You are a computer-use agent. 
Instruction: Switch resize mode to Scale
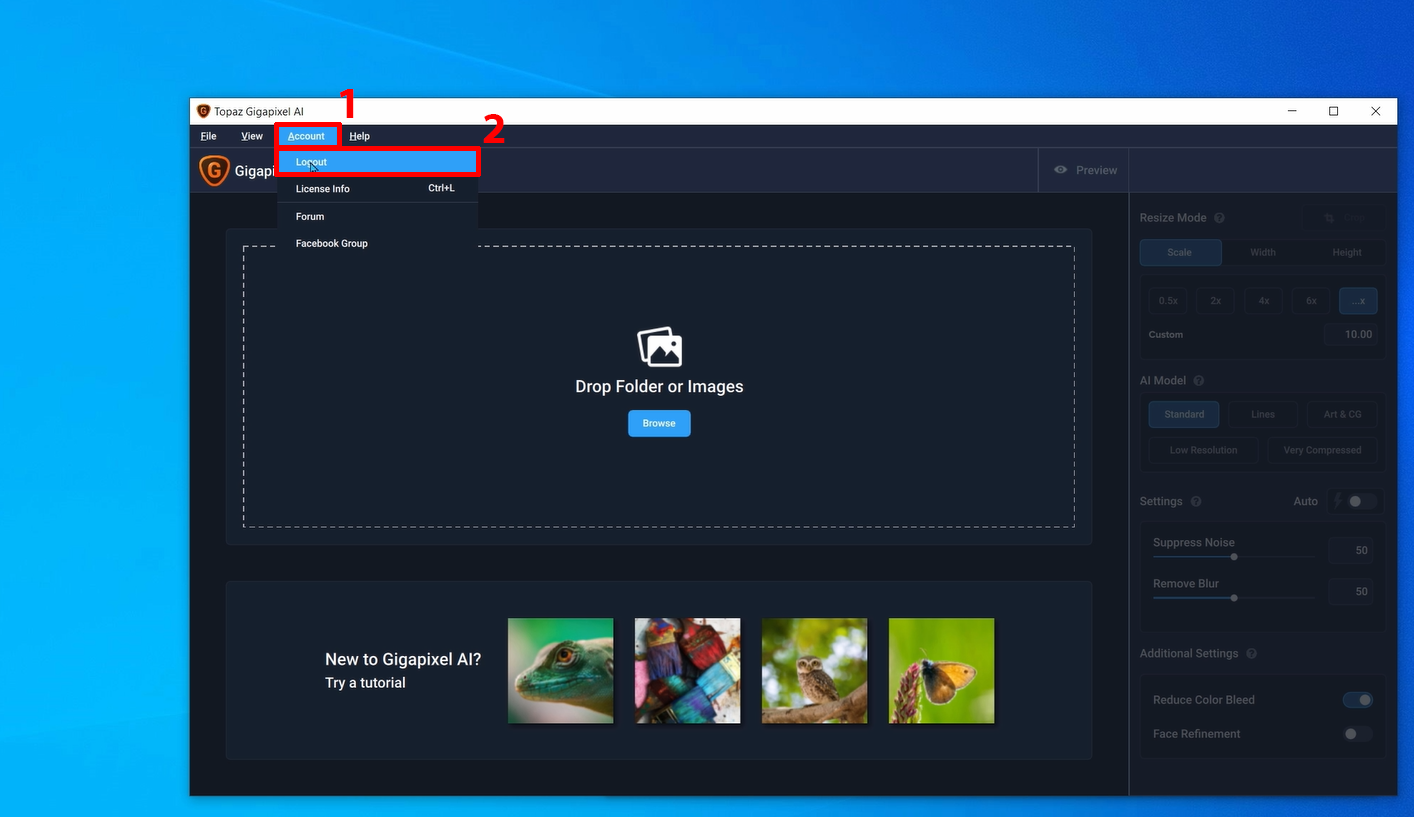1180,252
